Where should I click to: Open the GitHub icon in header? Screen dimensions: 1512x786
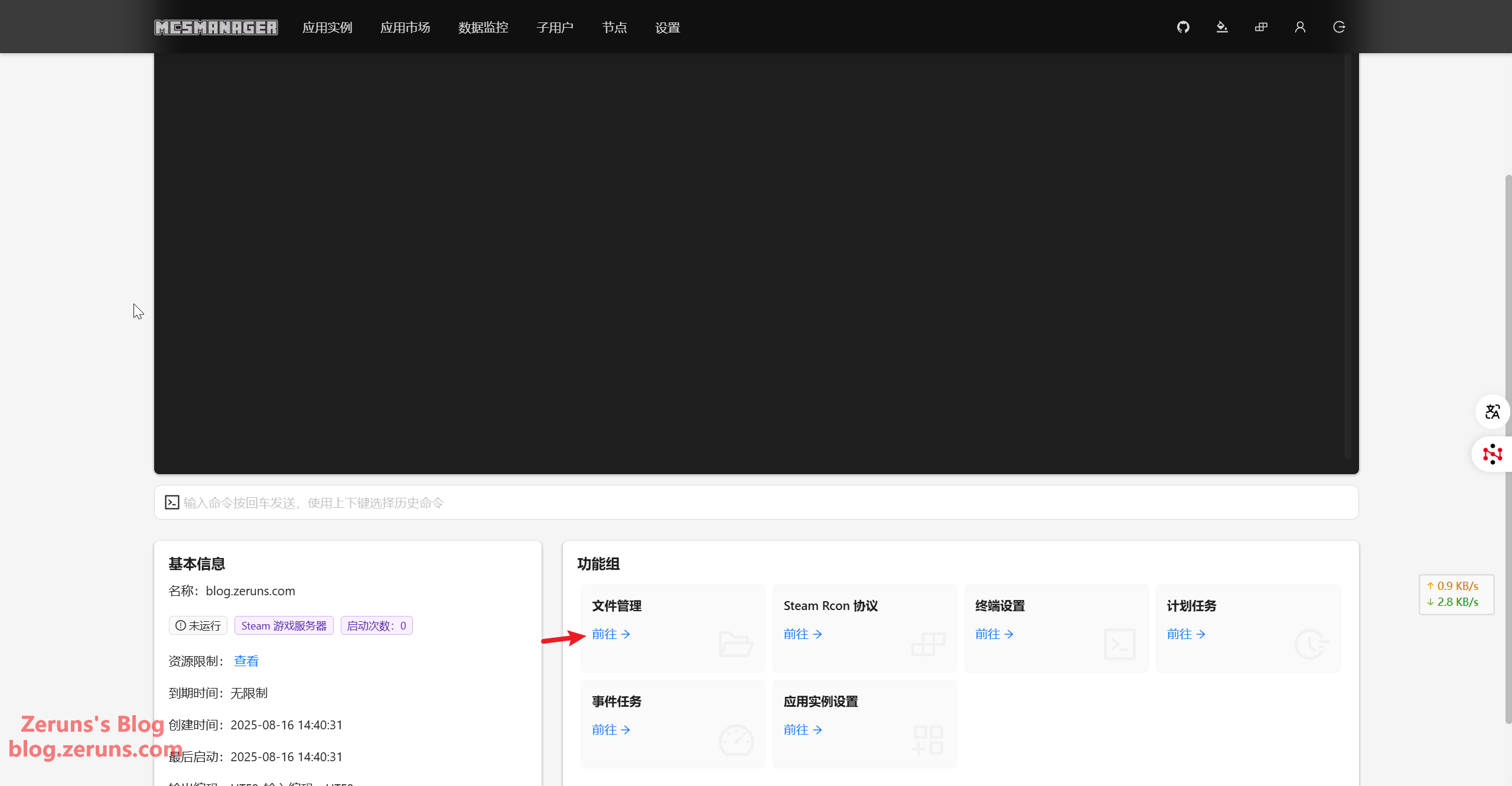pyautogui.click(x=1182, y=27)
